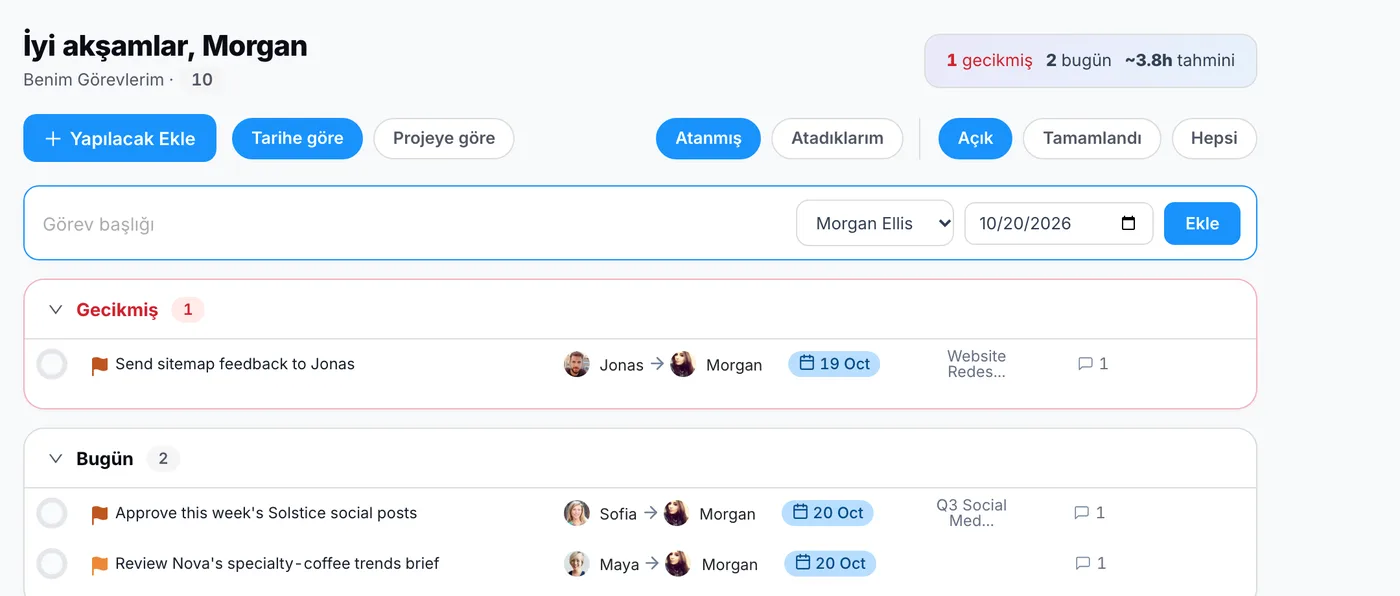1400x596 pixels.
Task: Collapse the Gecikmiş section chevron
Action: coord(56,310)
